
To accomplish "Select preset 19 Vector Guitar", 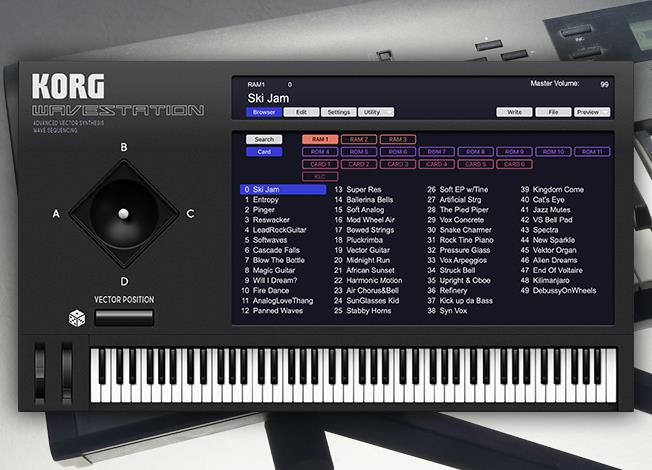I will point(362,250).
